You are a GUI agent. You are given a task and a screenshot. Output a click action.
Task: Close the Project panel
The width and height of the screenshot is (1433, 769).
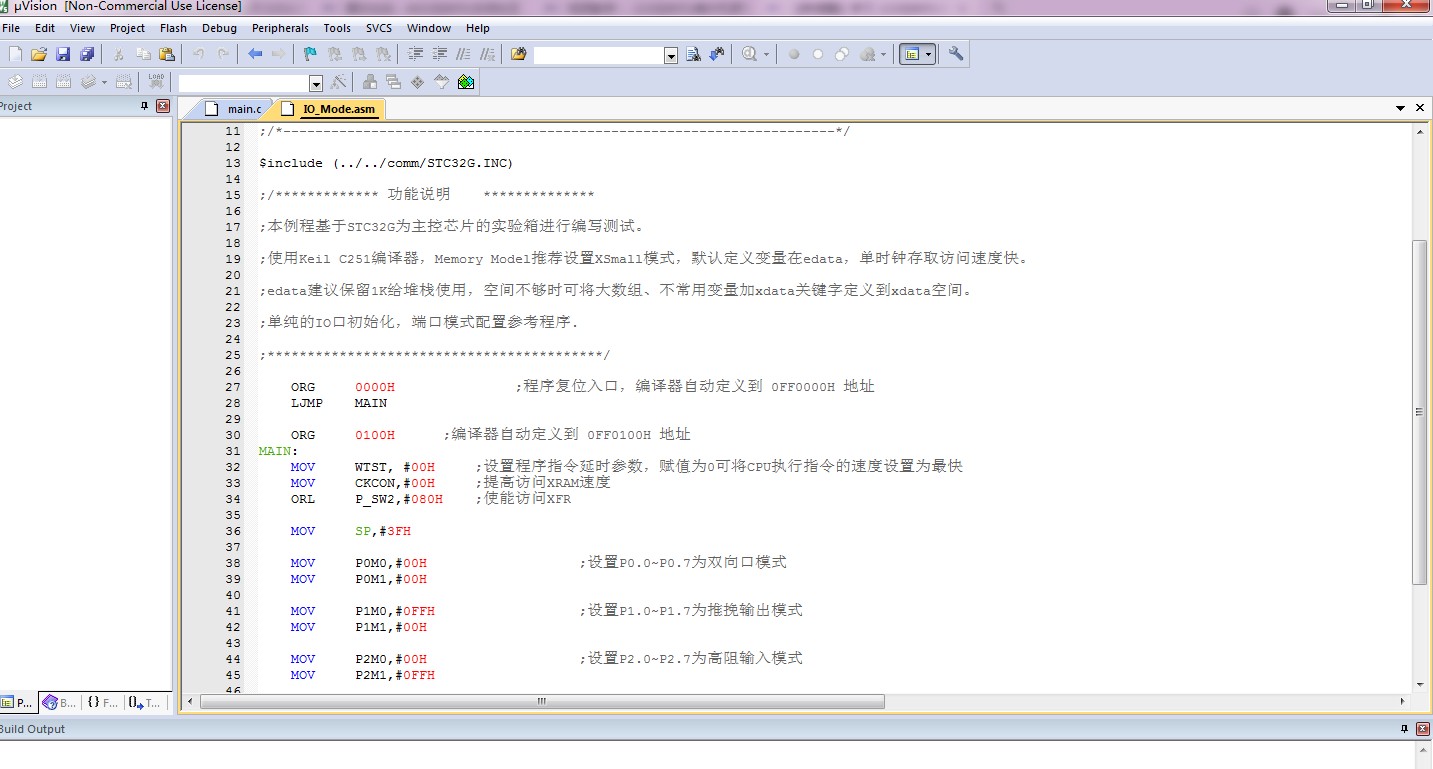point(163,106)
